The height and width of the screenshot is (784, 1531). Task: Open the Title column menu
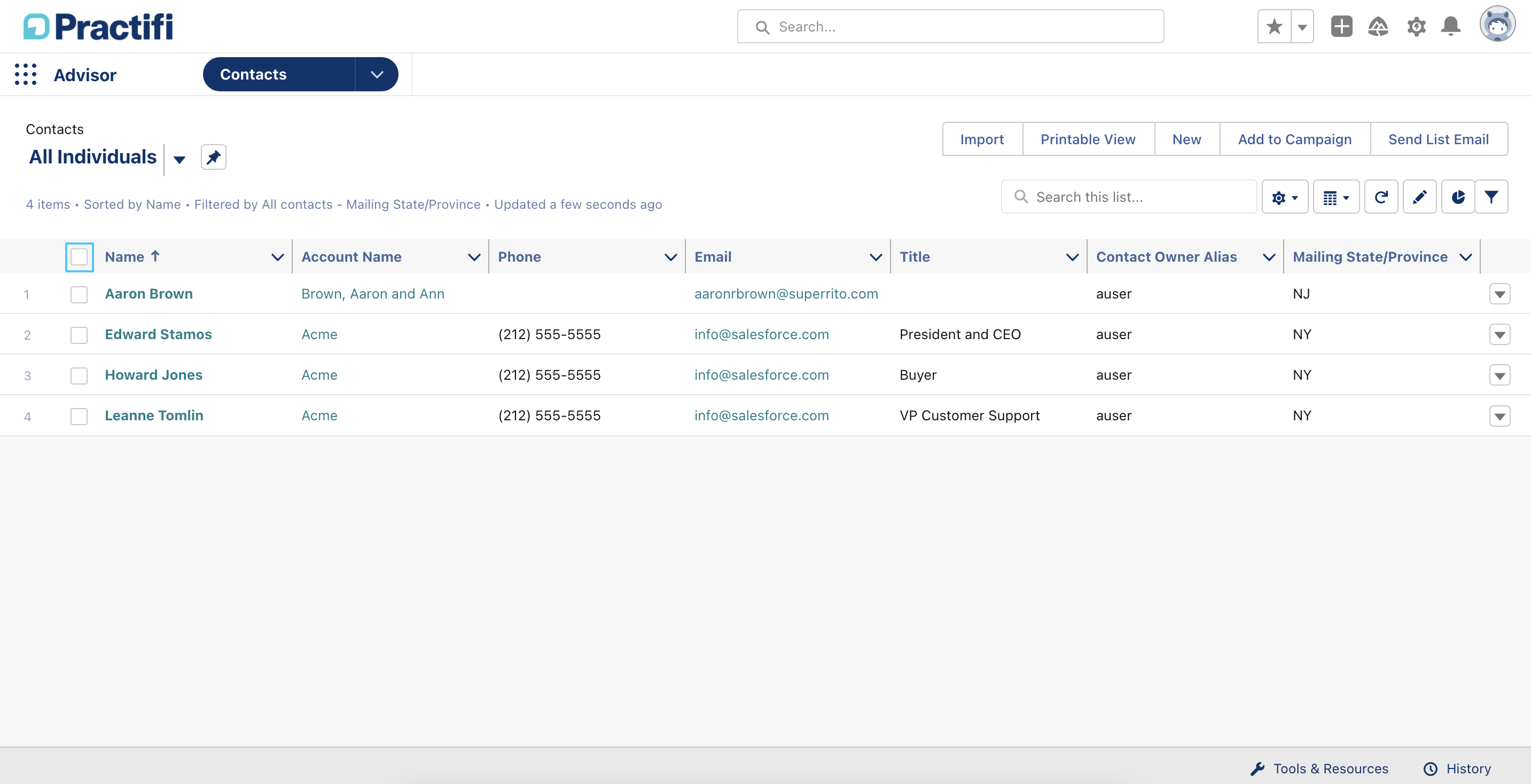coord(1072,257)
